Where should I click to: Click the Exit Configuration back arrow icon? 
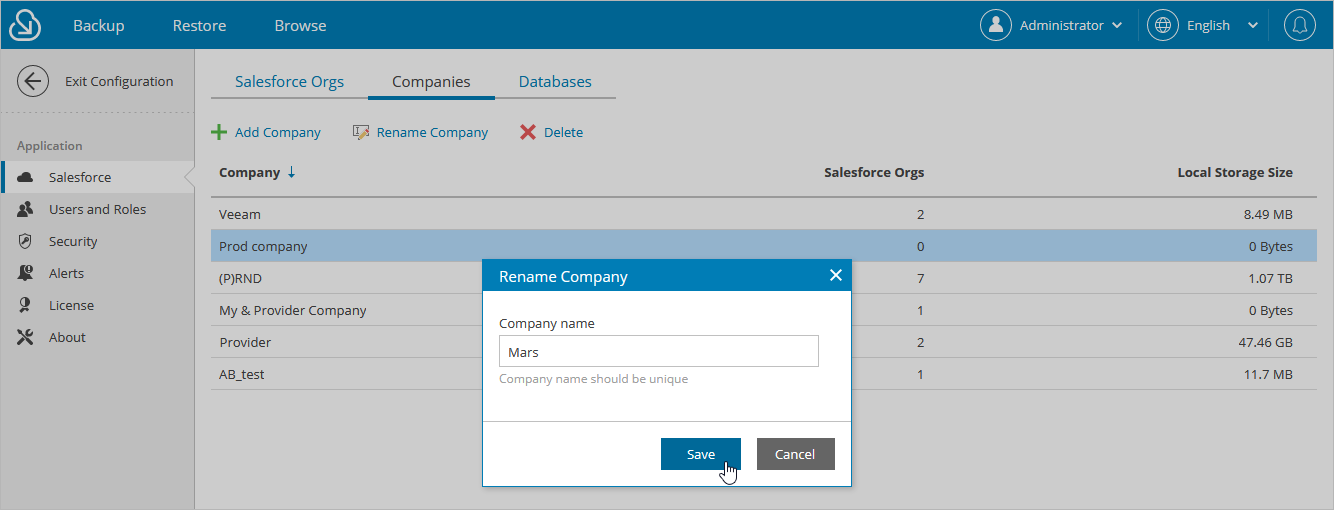[33, 82]
